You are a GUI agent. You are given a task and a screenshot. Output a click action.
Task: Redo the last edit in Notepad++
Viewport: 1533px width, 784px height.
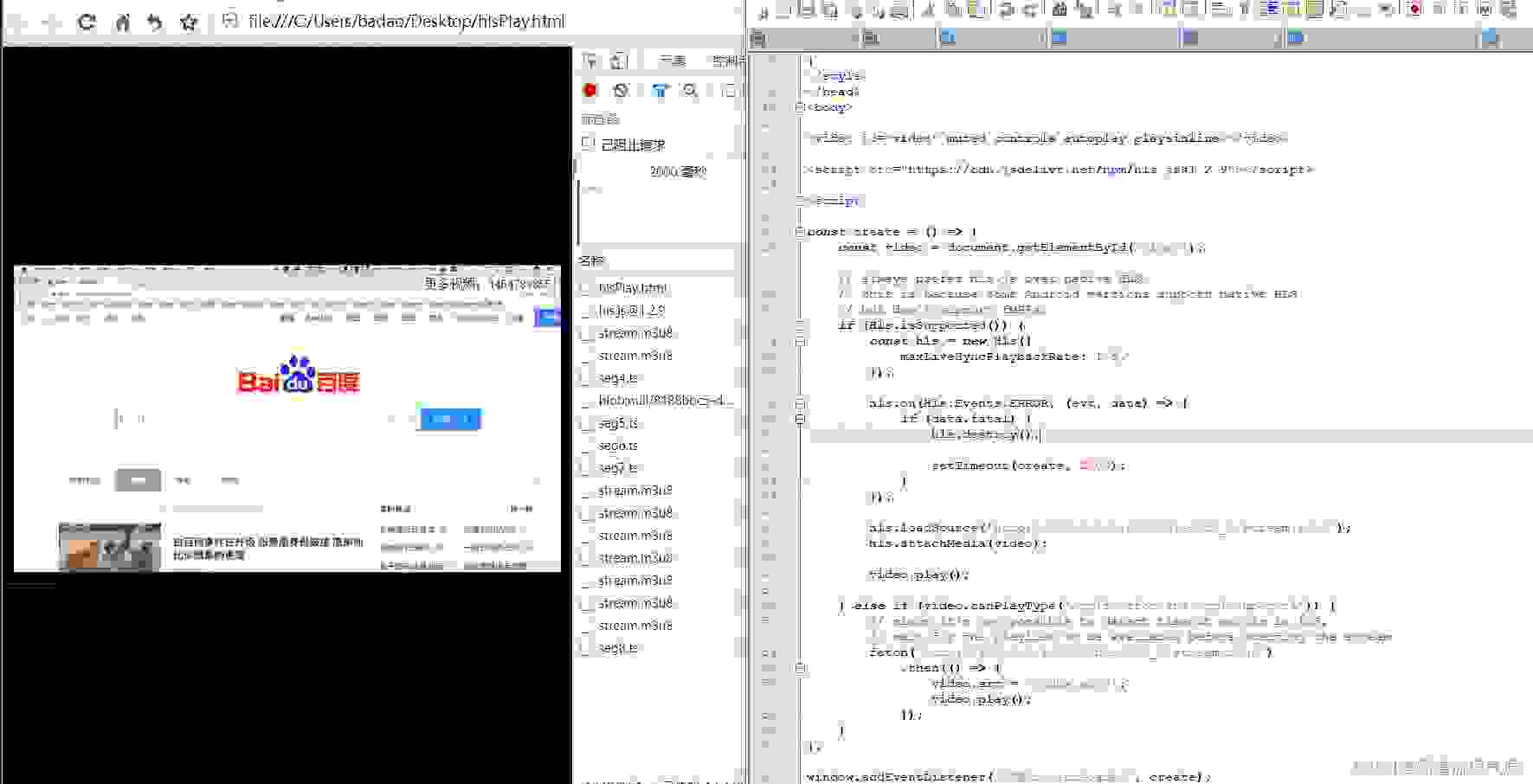pos(1030,10)
